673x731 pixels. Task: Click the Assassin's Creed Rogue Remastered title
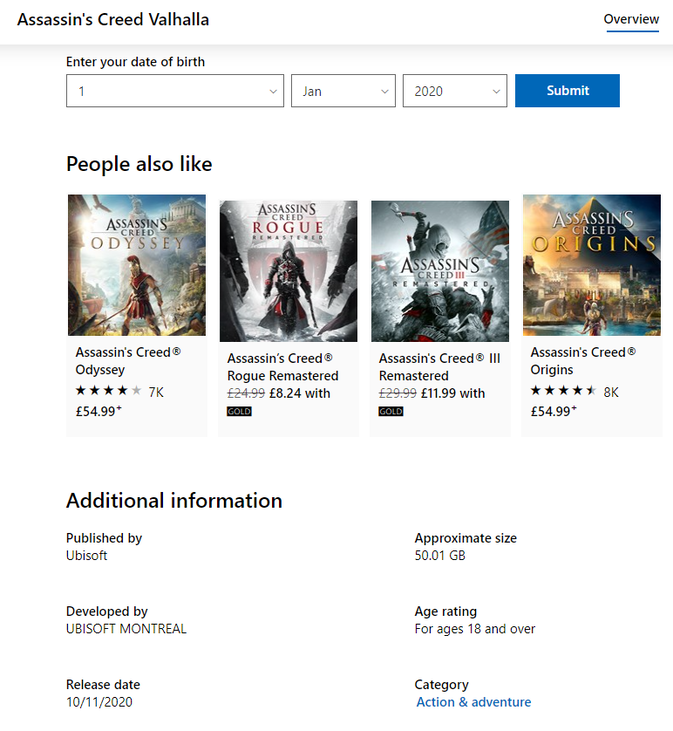[x=283, y=367]
